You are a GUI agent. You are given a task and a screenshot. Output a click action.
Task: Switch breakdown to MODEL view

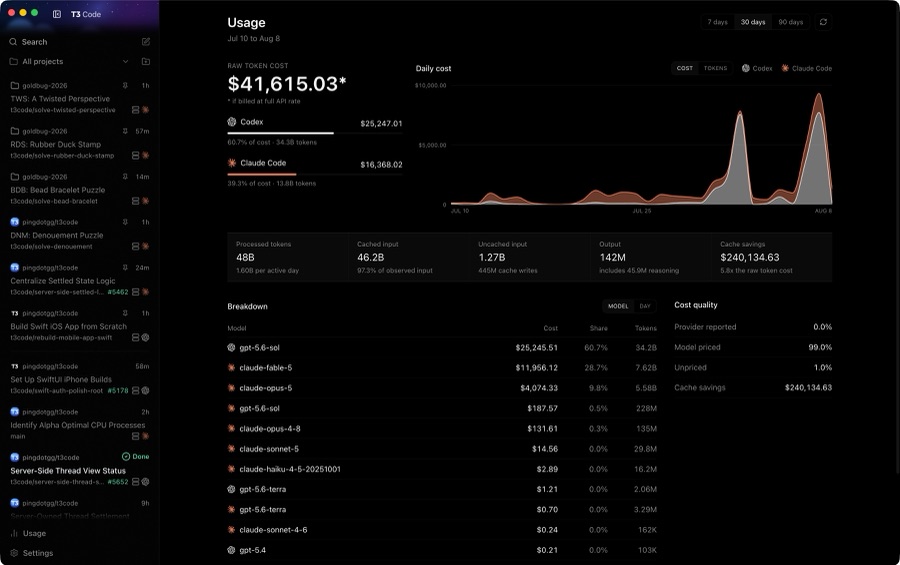tap(618, 306)
